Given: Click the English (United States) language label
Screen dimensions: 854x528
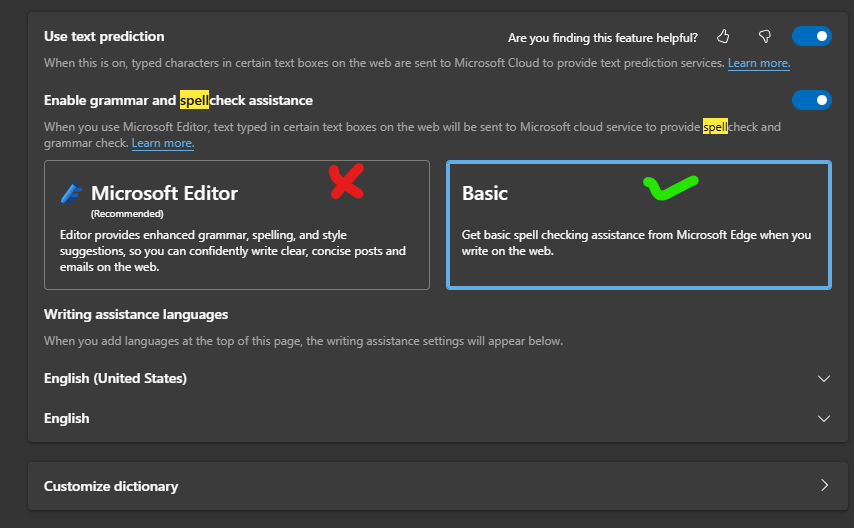Looking at the screenshot, I should tap(115, 379).
